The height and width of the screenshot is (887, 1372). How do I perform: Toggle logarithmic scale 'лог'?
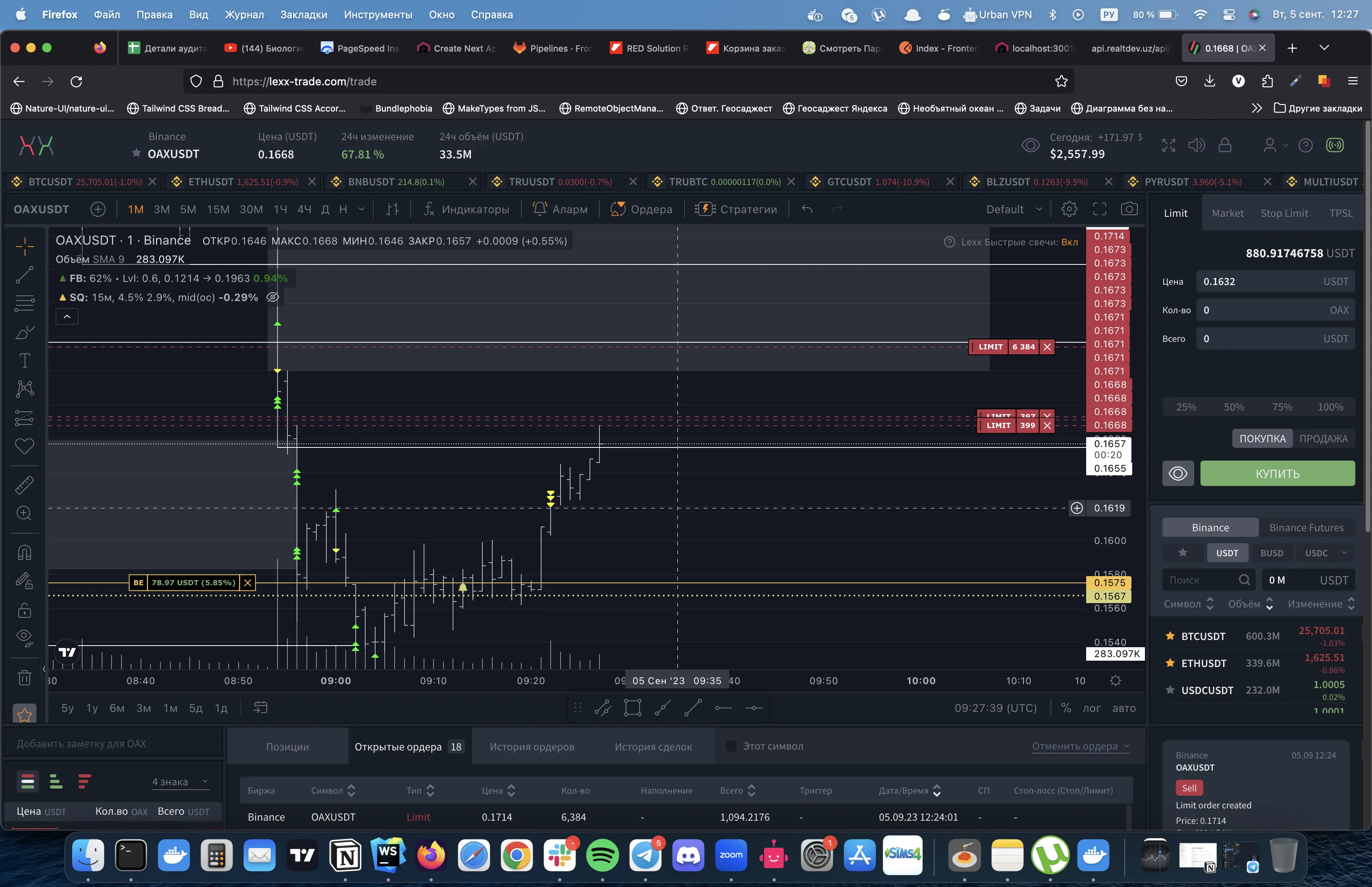point(1091,708)
